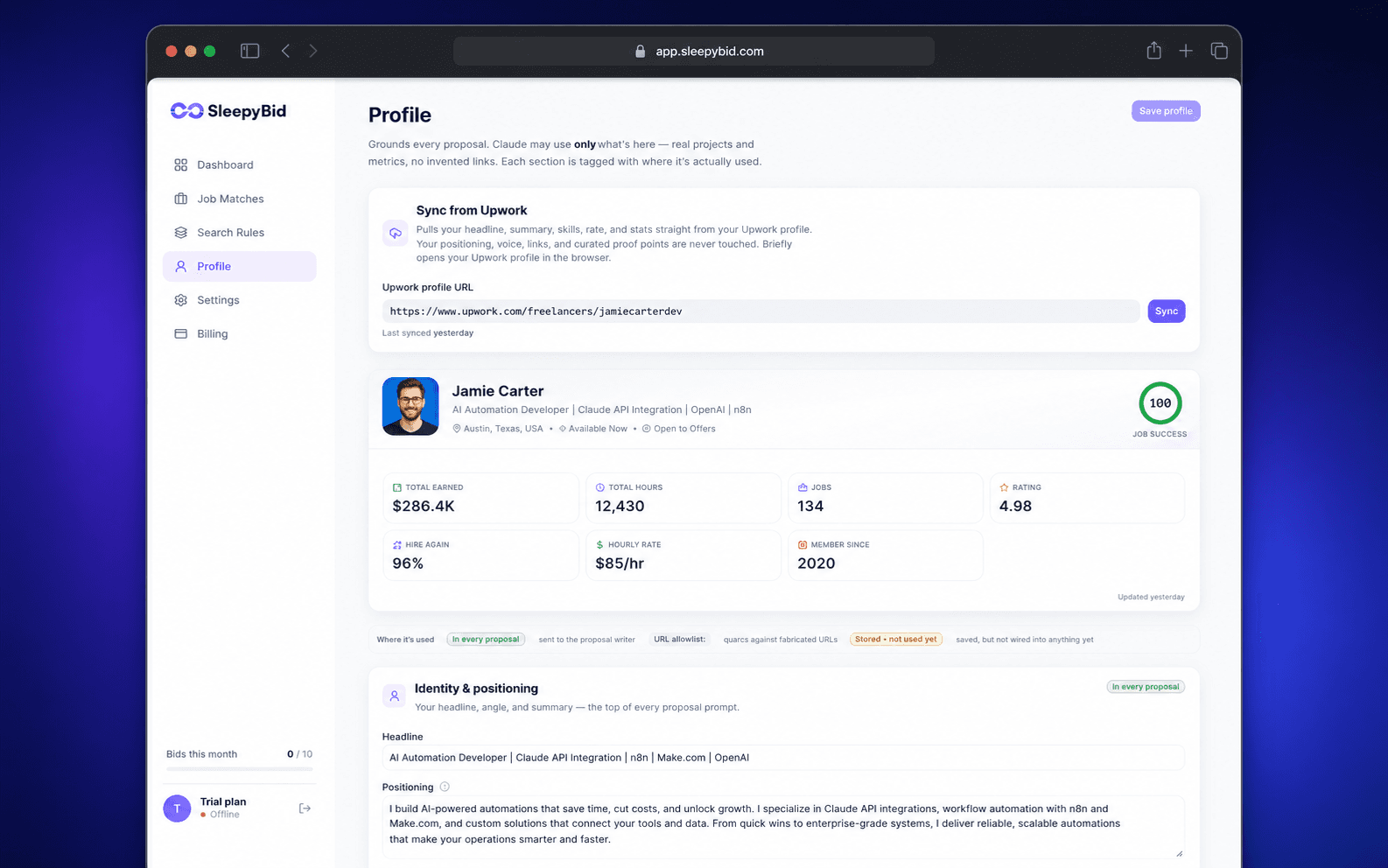The image size is (1388, 868).
Task: Click the Total Hours clock icon
Action: point(599,487)
